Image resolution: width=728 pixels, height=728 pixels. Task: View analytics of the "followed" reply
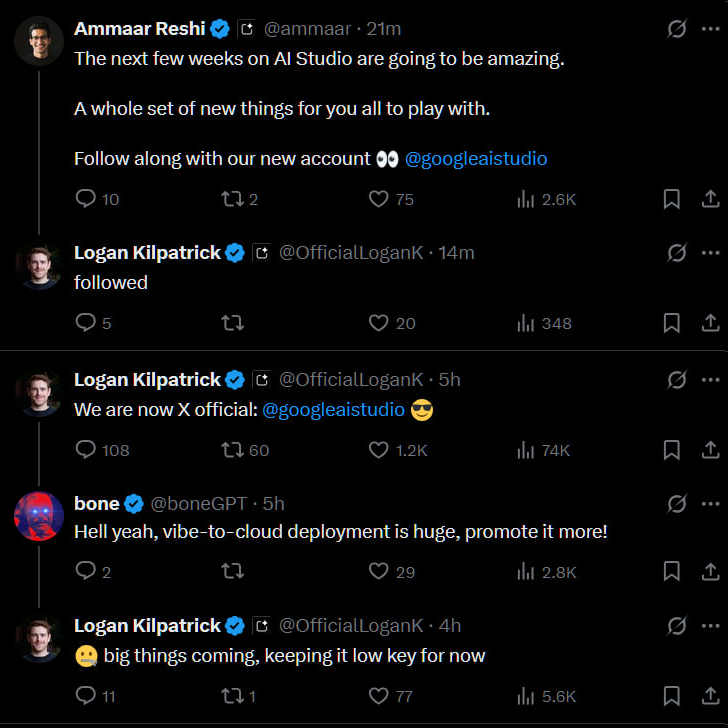pyautogui.click(x=526, y=323)
